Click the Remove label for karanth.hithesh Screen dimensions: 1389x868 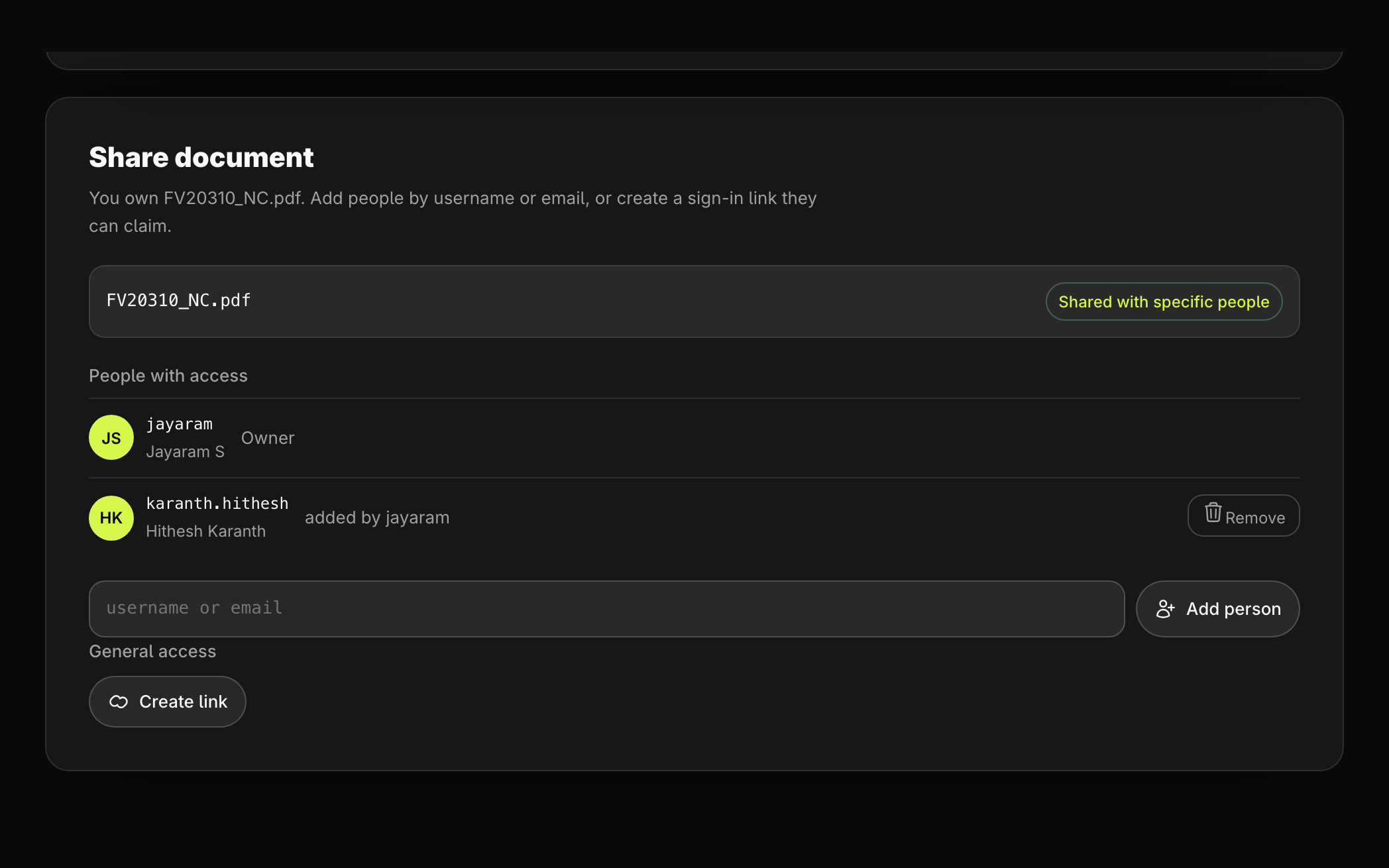[1255, 518]
